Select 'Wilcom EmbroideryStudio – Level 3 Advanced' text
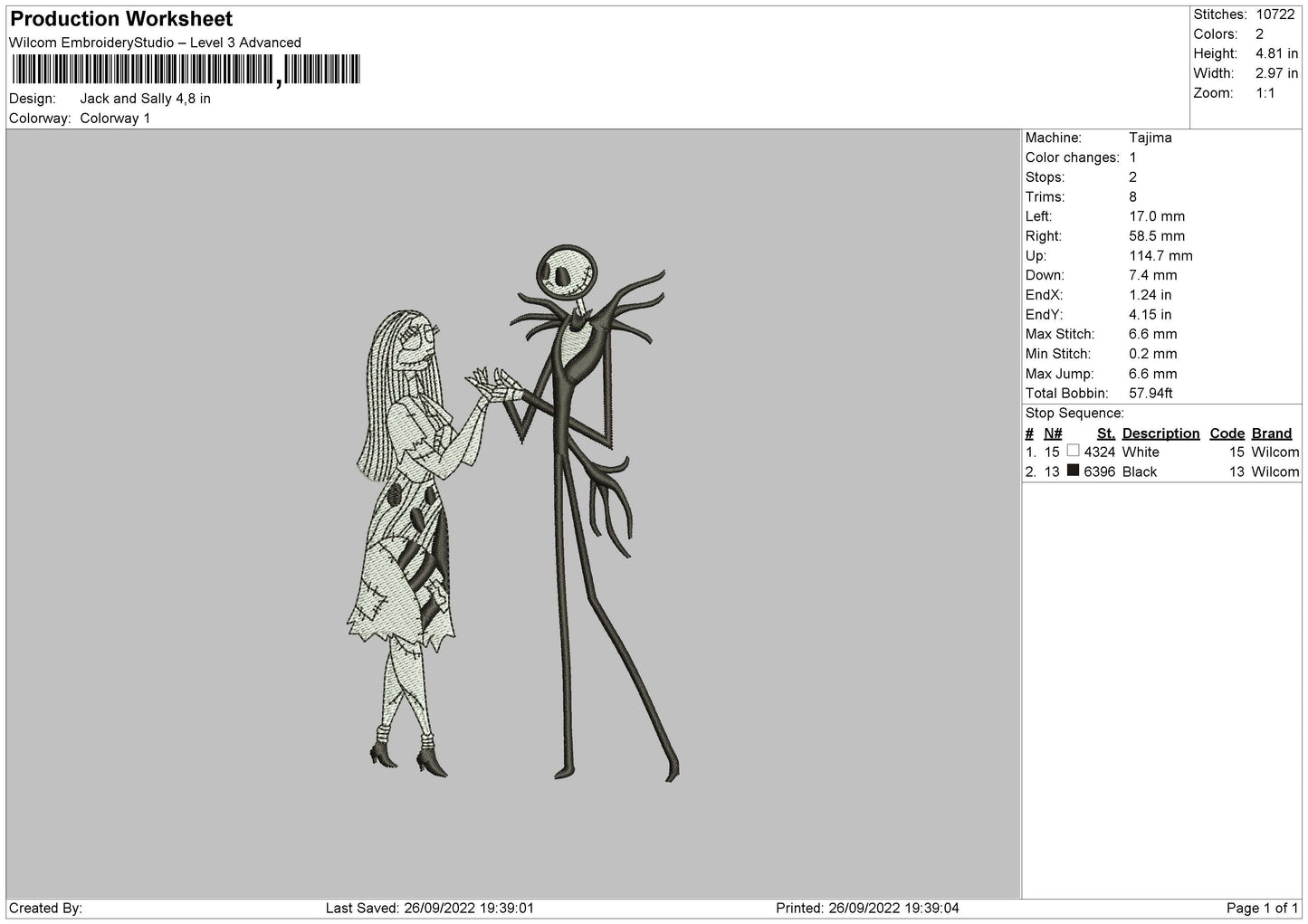 [155, 43]
